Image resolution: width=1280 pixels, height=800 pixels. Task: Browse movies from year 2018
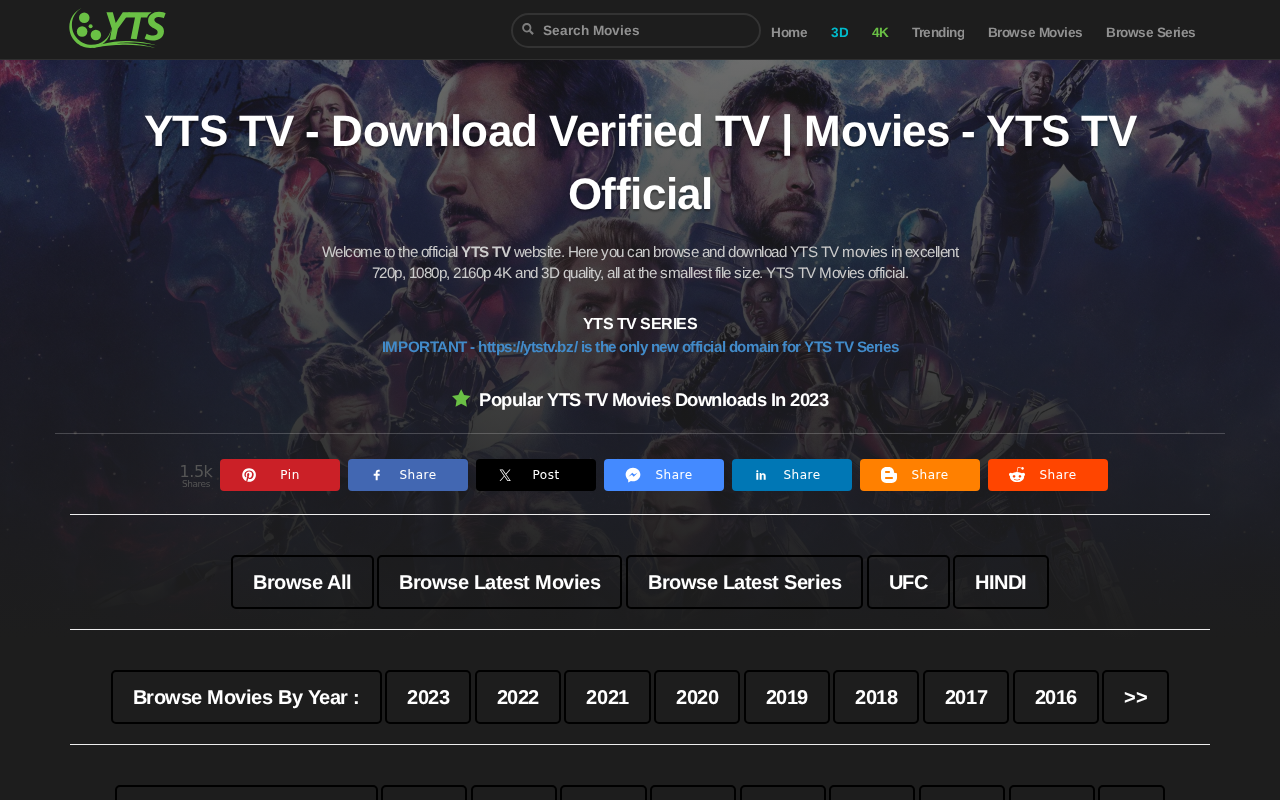[876, 697]
